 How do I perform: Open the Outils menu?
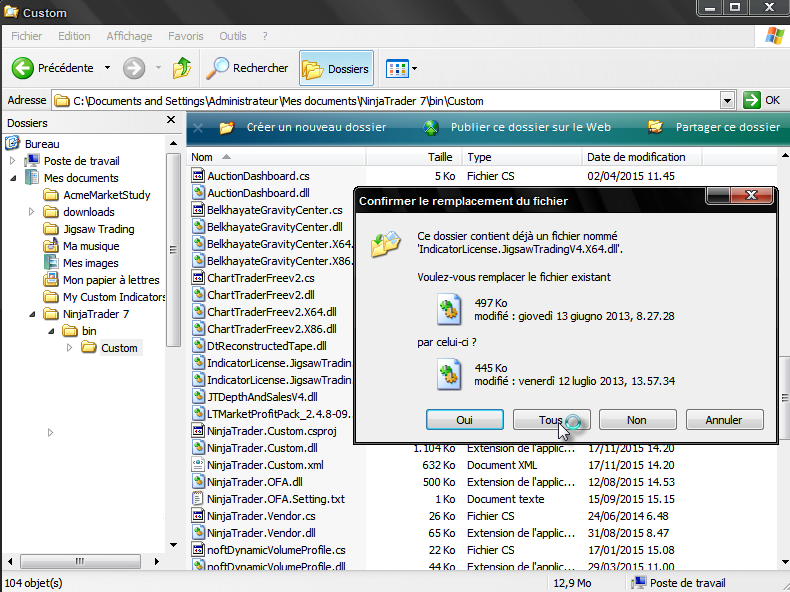click(x=233, y=36)
